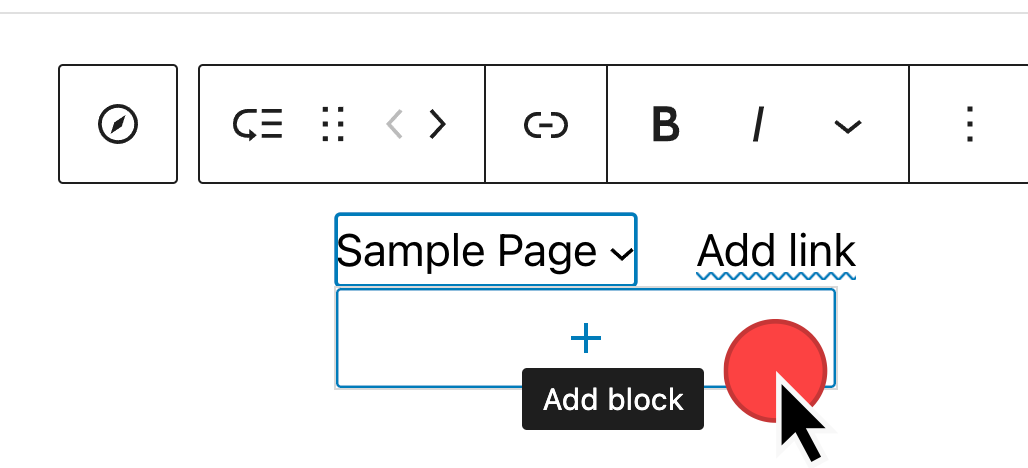Image resolution: width=1028 pixels, height=468 pixels.
Task: Move the item right with the right arrow
Action: (x=437, y=125)
